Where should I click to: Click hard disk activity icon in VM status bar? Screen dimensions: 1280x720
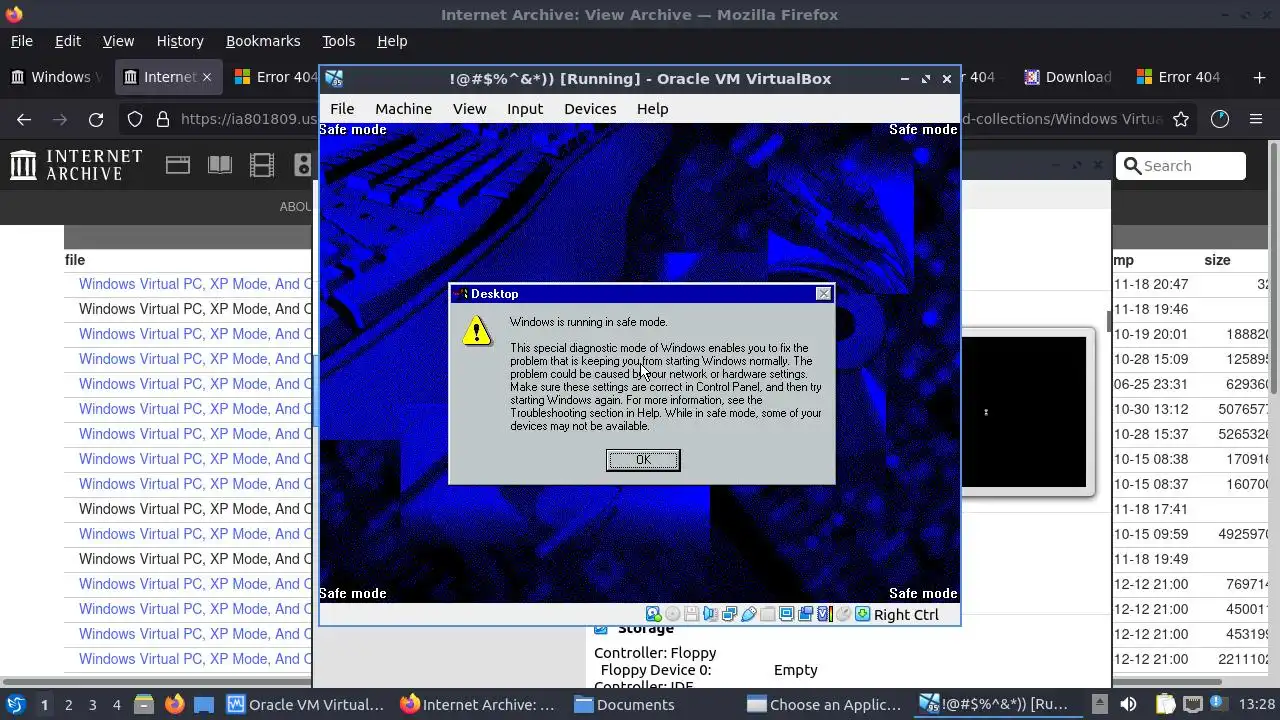coord(653,614)
